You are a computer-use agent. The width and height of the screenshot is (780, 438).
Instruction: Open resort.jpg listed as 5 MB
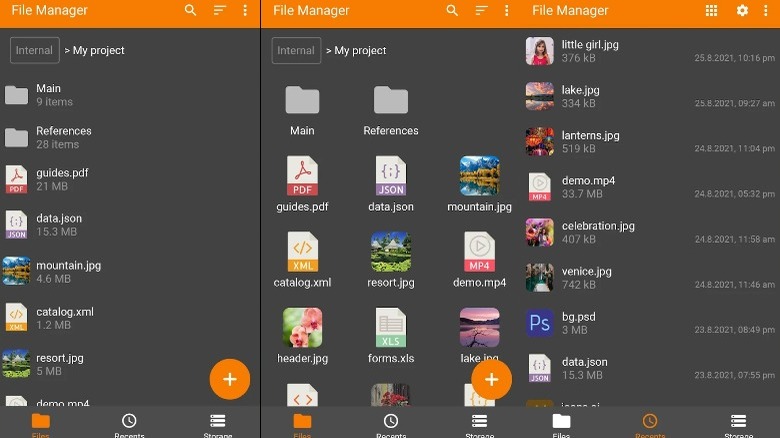[x=59, y=363]
